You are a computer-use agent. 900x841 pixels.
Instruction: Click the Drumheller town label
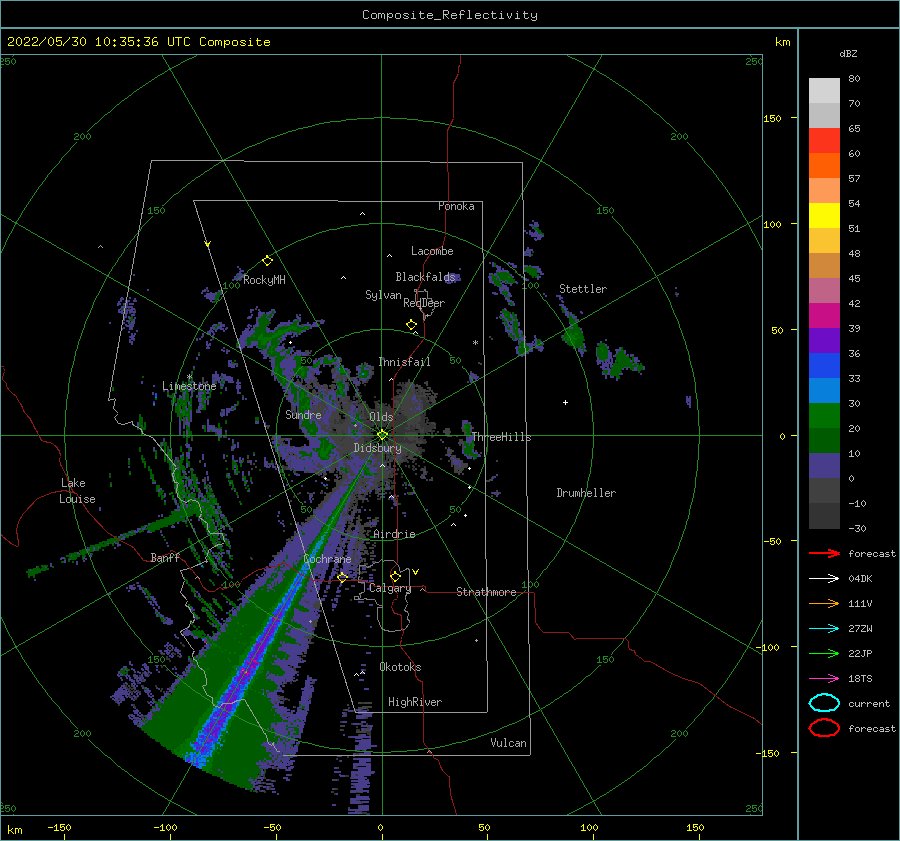pyautogui.click(x=586, y=493)
